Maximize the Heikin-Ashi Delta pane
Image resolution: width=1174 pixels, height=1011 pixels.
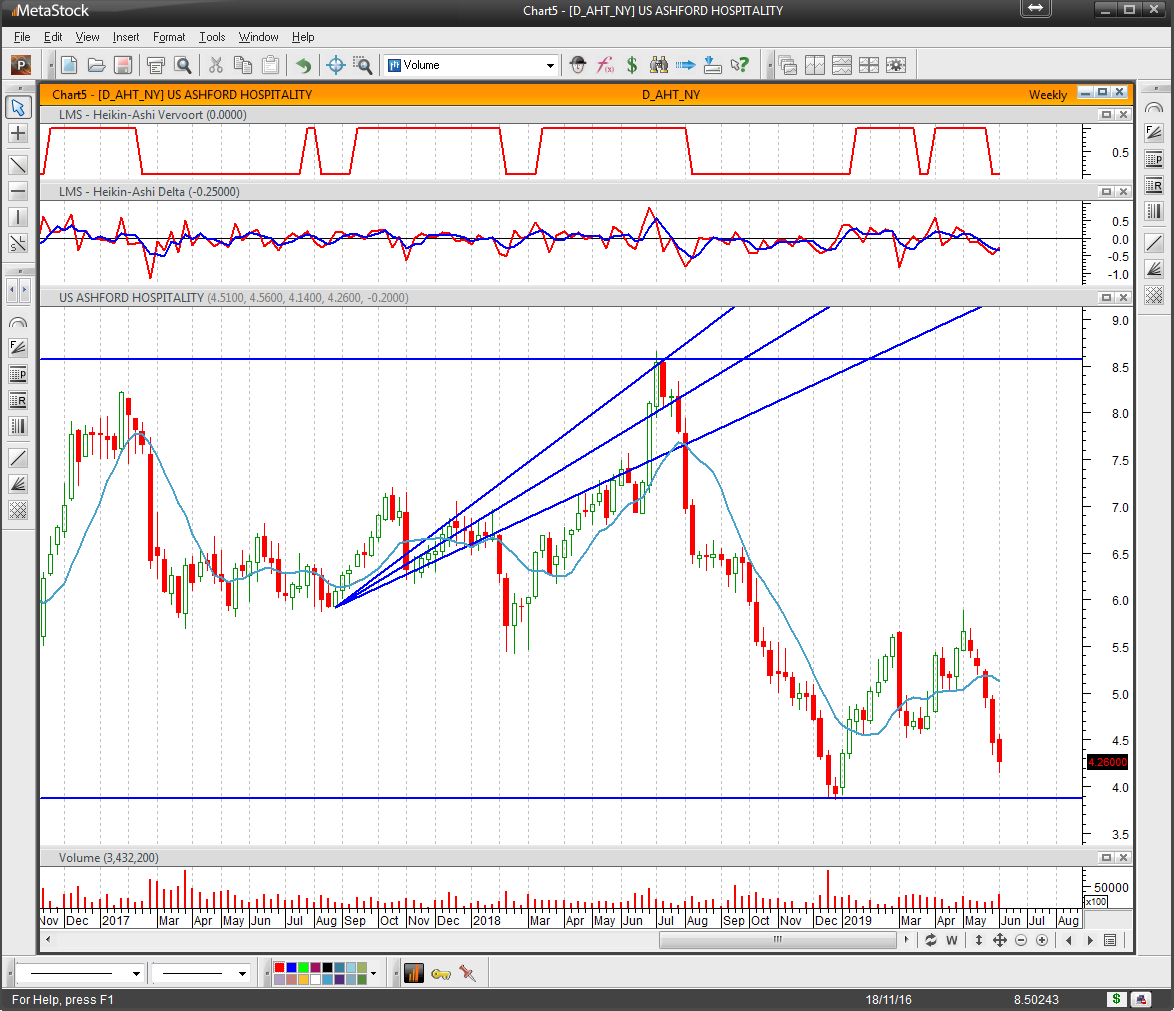click(x=1106, y=192)
